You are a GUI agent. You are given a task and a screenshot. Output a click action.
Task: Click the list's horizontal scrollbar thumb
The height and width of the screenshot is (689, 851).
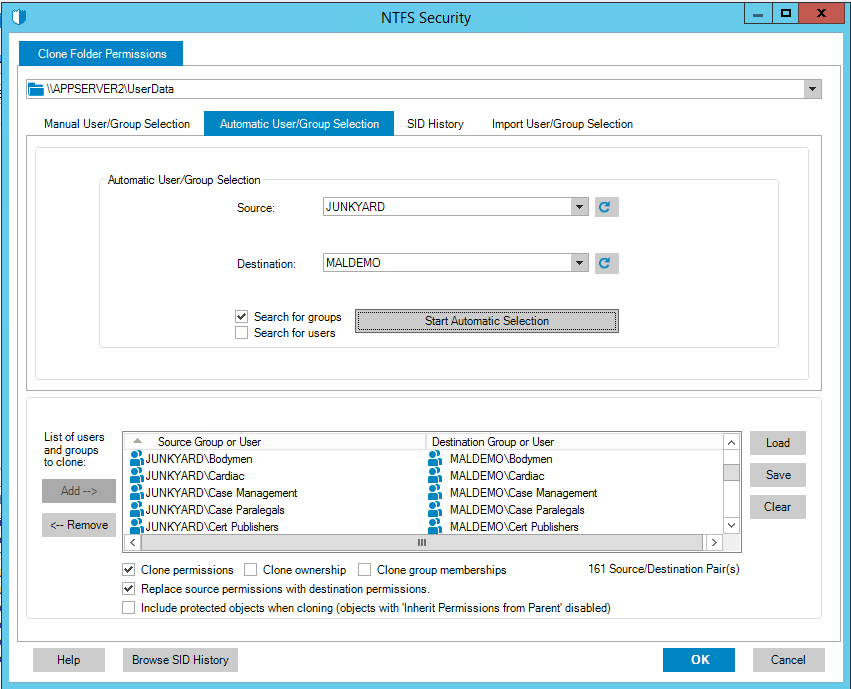421,543
